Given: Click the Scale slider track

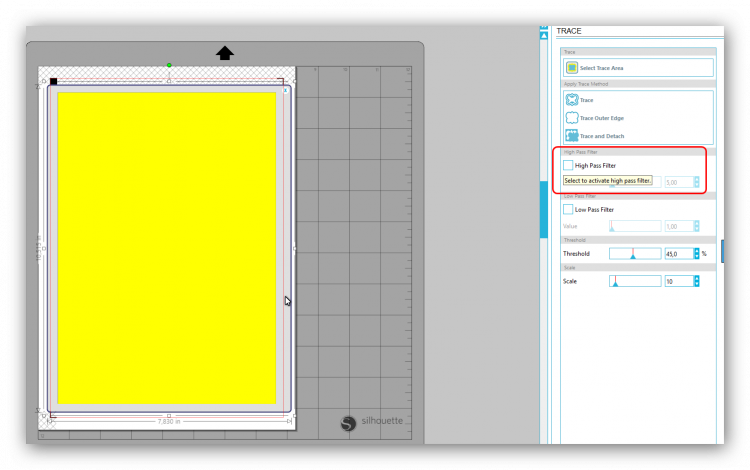Looking at the screenshot, I should 635,281.
